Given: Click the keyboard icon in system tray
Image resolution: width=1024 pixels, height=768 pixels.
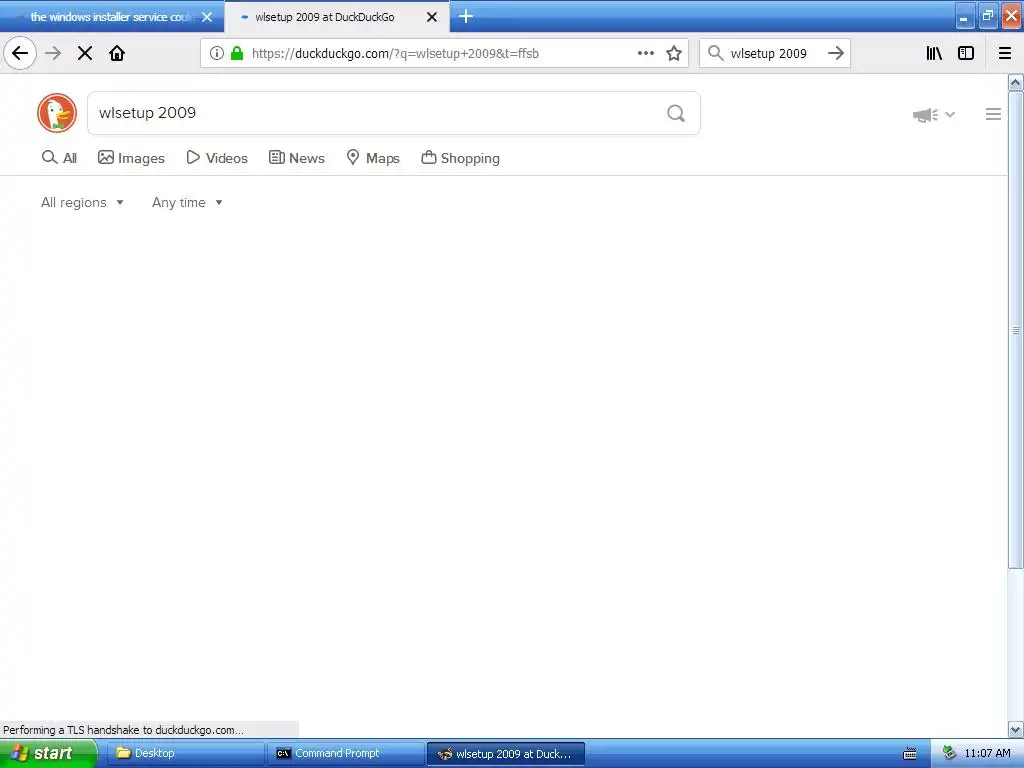Looking at the screenshot, I should click(910, 754).
